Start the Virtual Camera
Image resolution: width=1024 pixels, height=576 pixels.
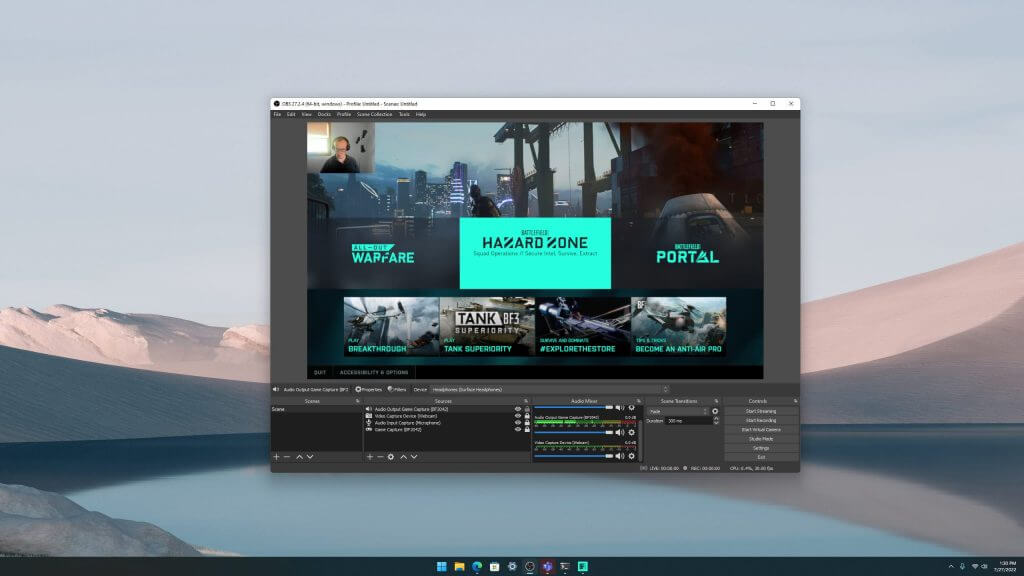tap(761, 430)
